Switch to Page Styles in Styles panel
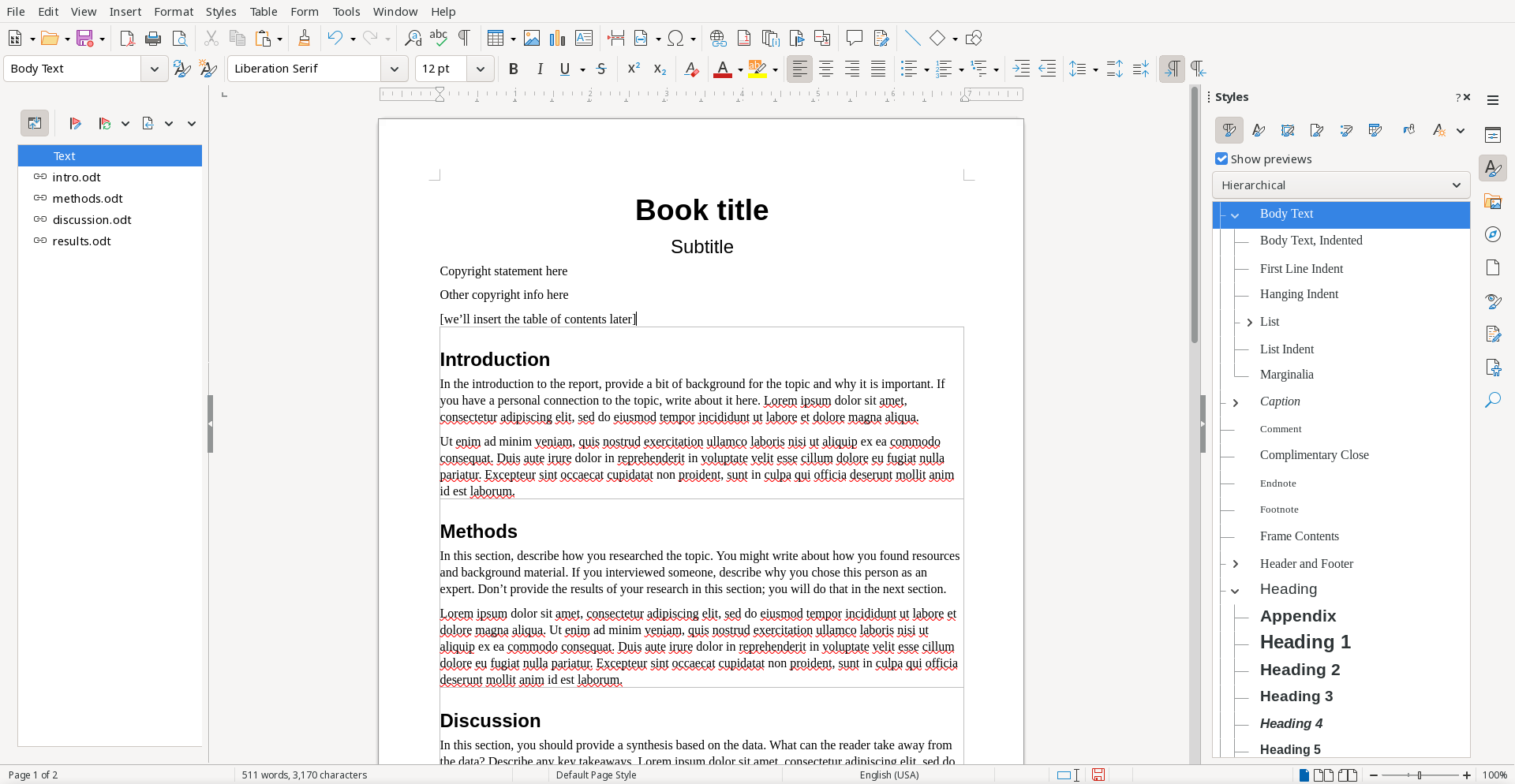Image resolution: width=1515 pixels, height=784 pixels. pyautogui.click(x=1317, y=130)
